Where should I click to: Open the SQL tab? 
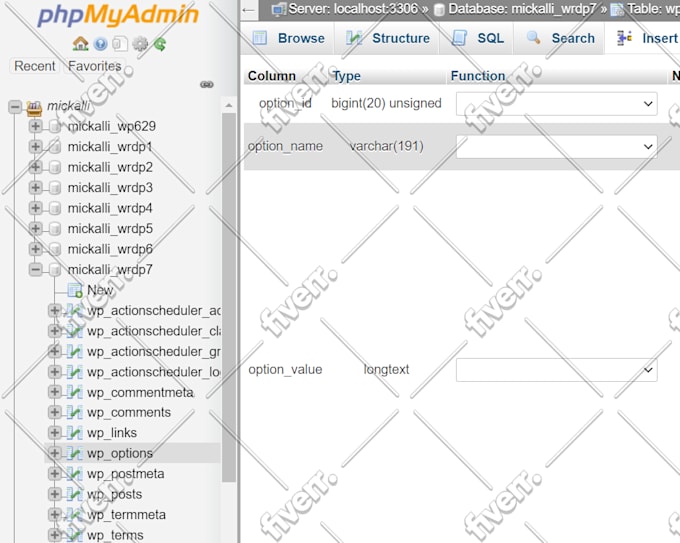pos(477,38)
